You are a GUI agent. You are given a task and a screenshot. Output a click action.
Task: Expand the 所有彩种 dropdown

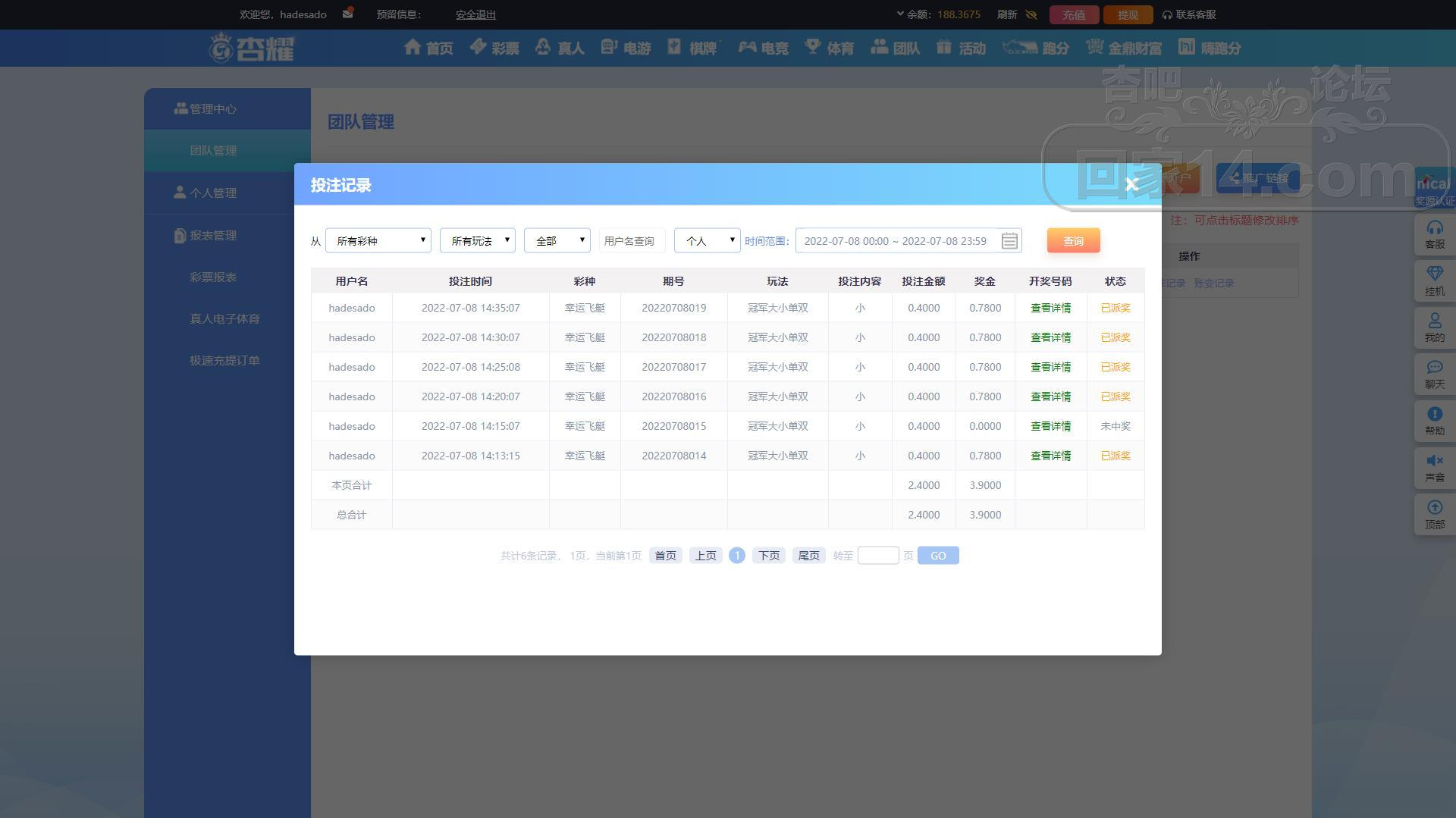click(x=378, y=240)
